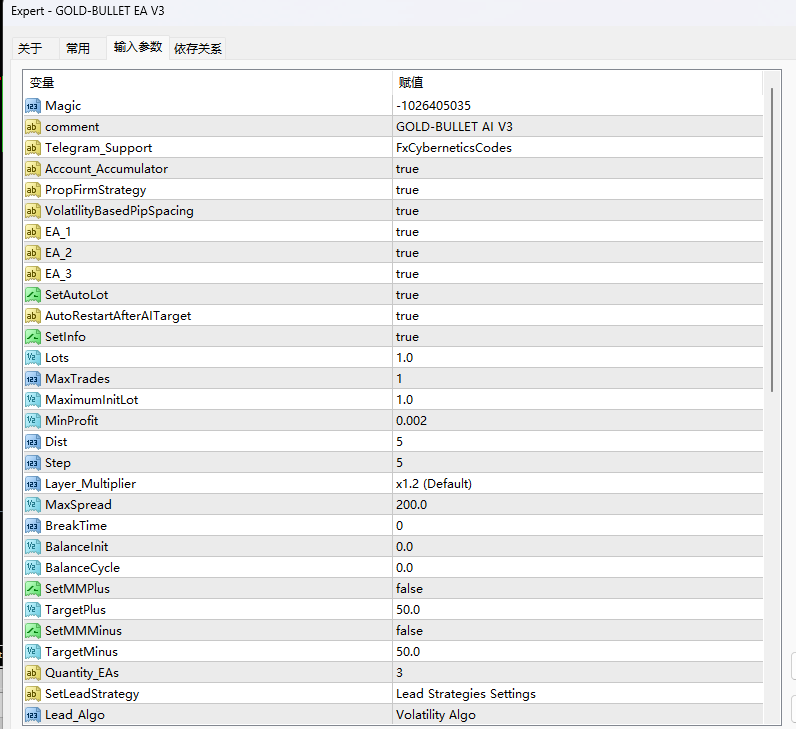Click the integer icon next to MaxTrades

point(32,379)
